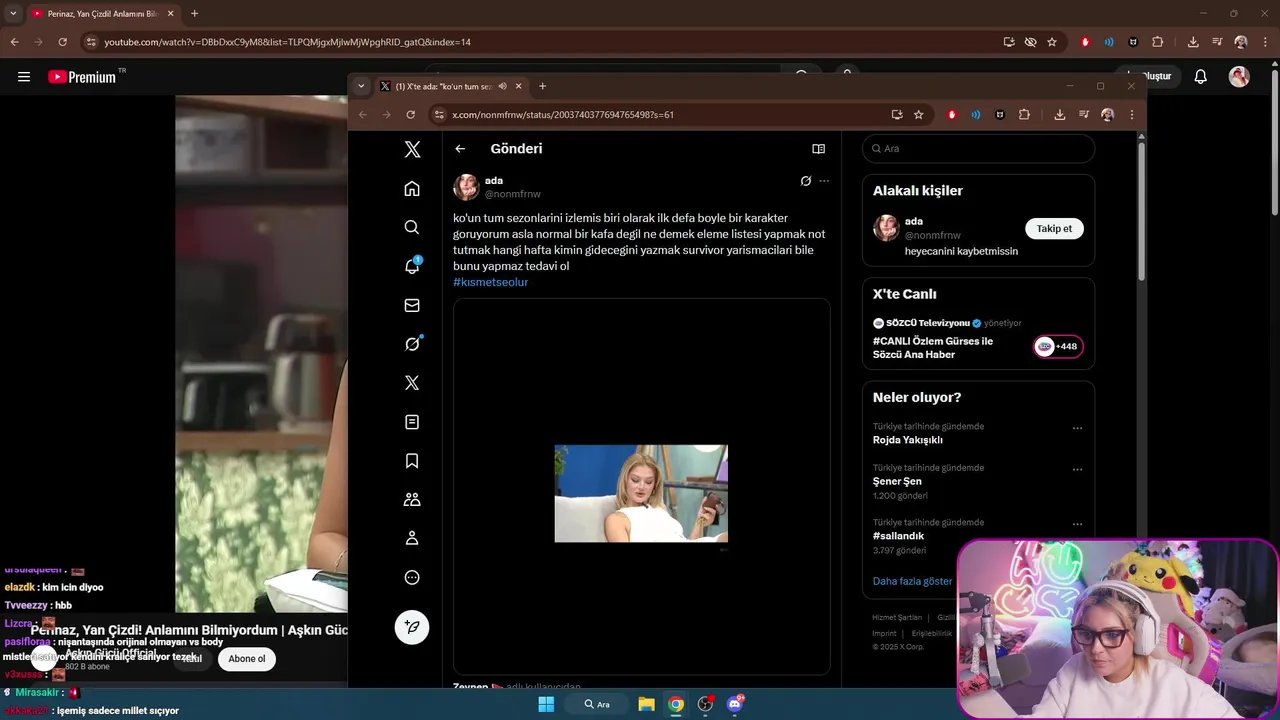Open more options for Şener Şen trend

click(x=1077, y=469)
